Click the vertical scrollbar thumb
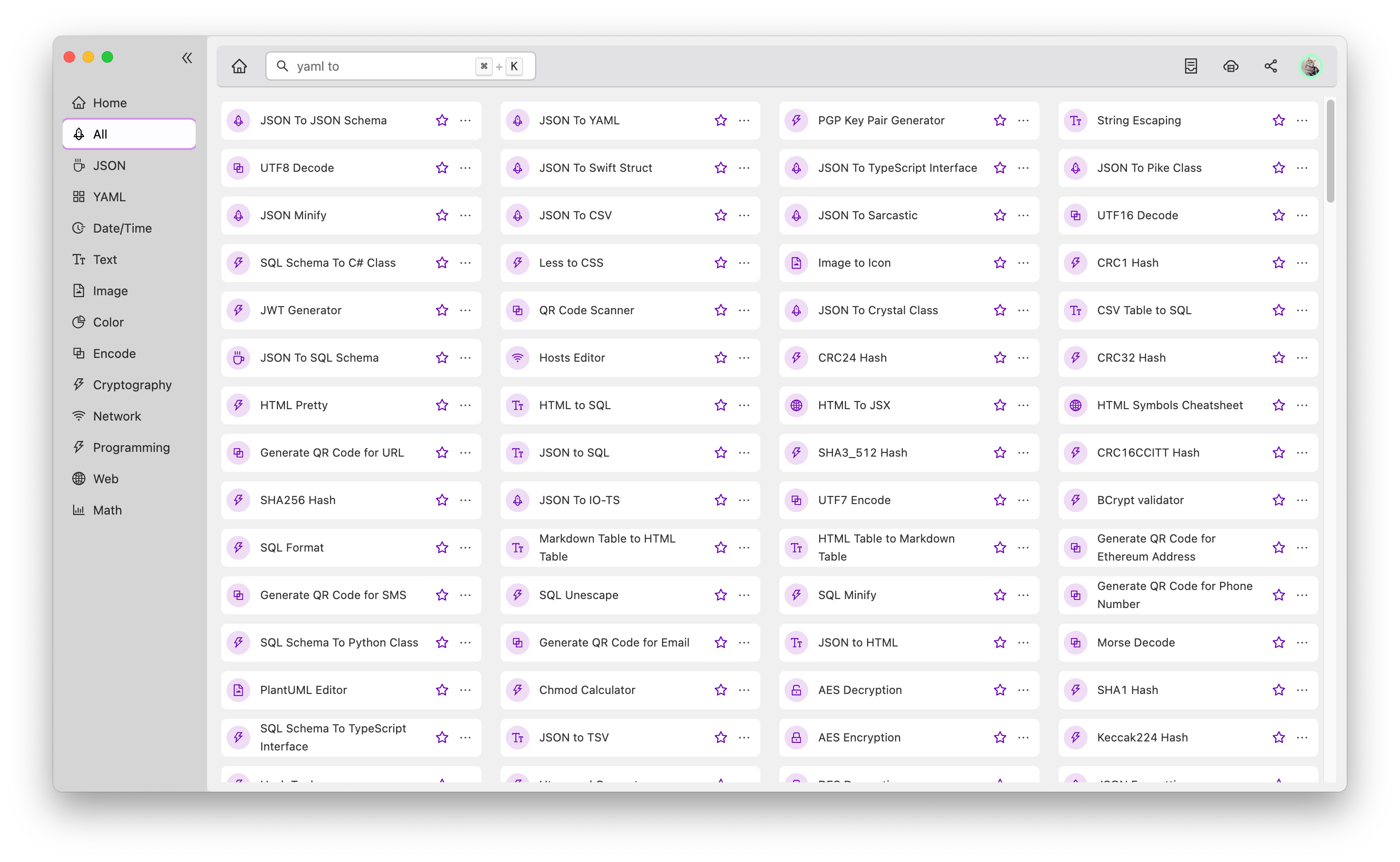Image resolution: width=1400 pixels, height=862 pixels. [x=1331, y=151]
